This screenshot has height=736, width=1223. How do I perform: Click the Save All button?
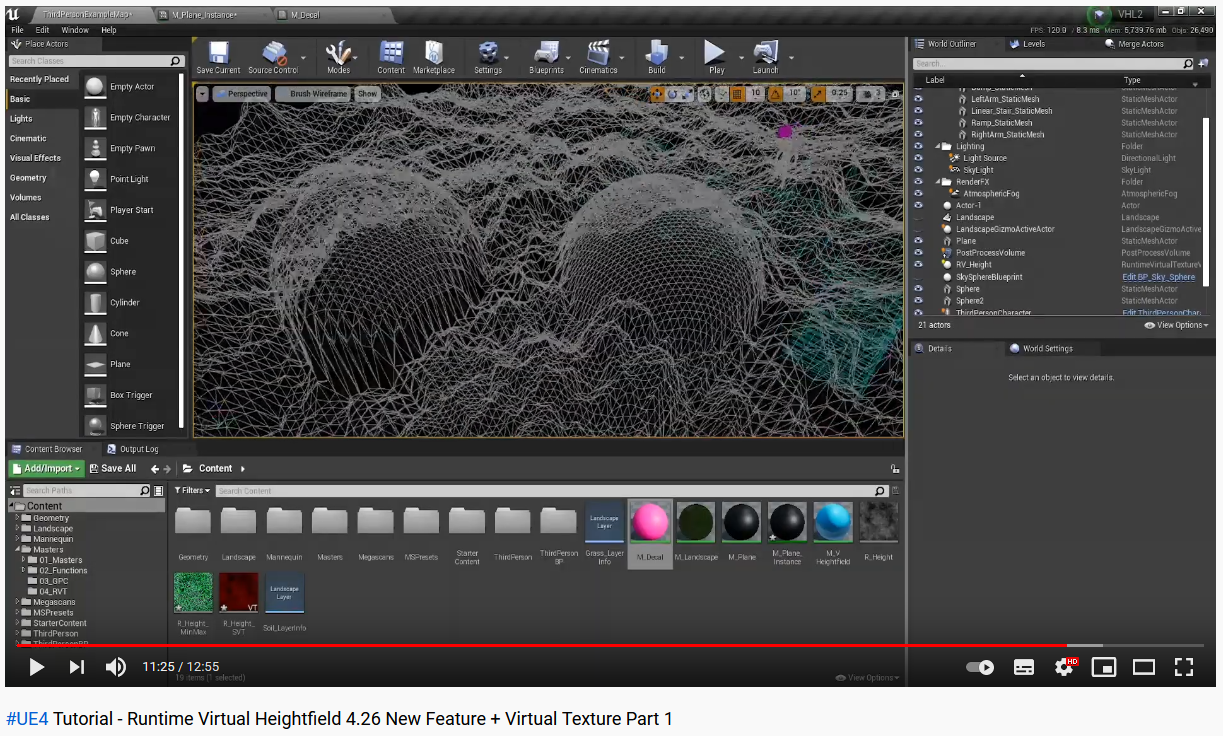pos(112,468)
